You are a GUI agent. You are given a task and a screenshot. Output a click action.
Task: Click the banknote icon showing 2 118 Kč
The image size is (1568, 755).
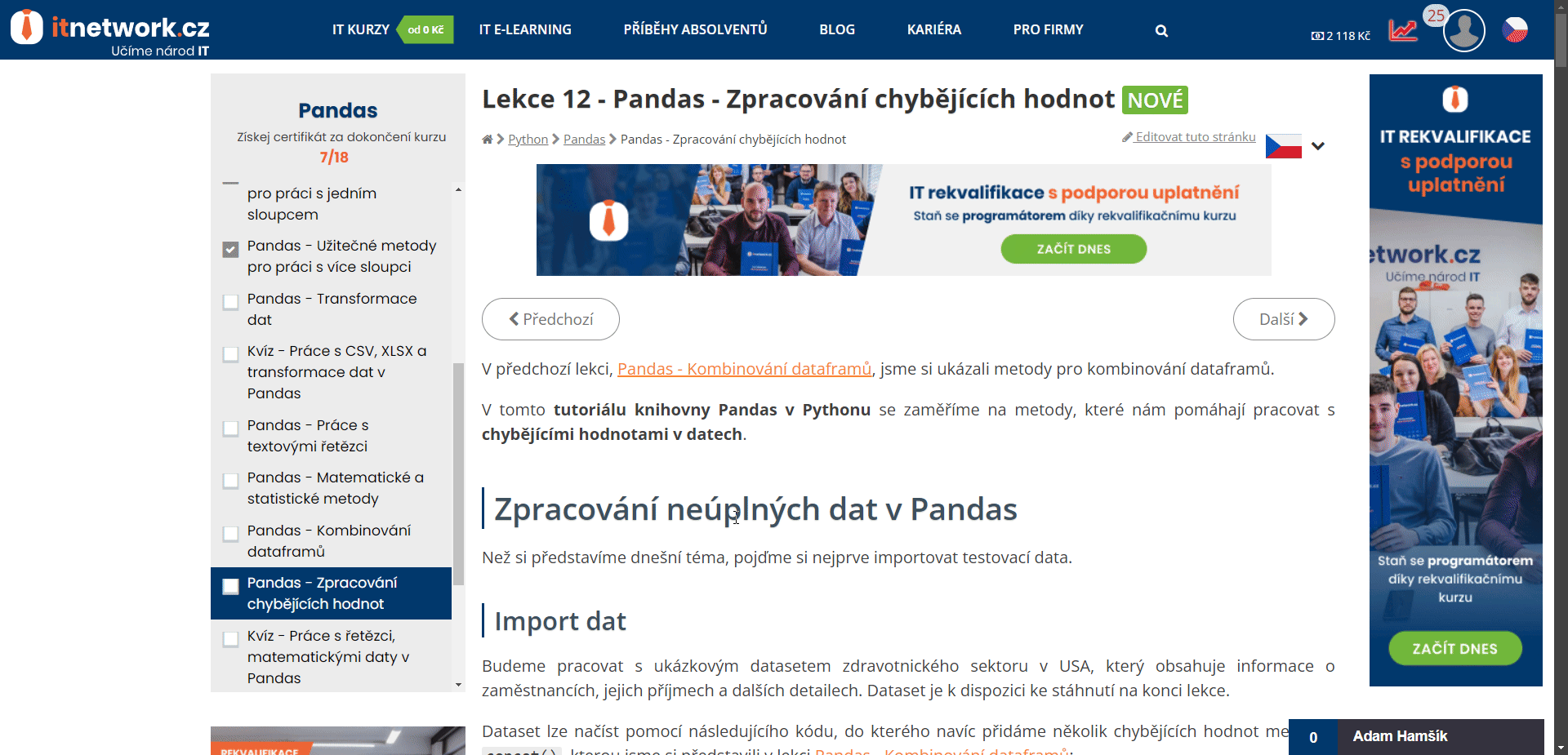click(x=1317, y=36)
